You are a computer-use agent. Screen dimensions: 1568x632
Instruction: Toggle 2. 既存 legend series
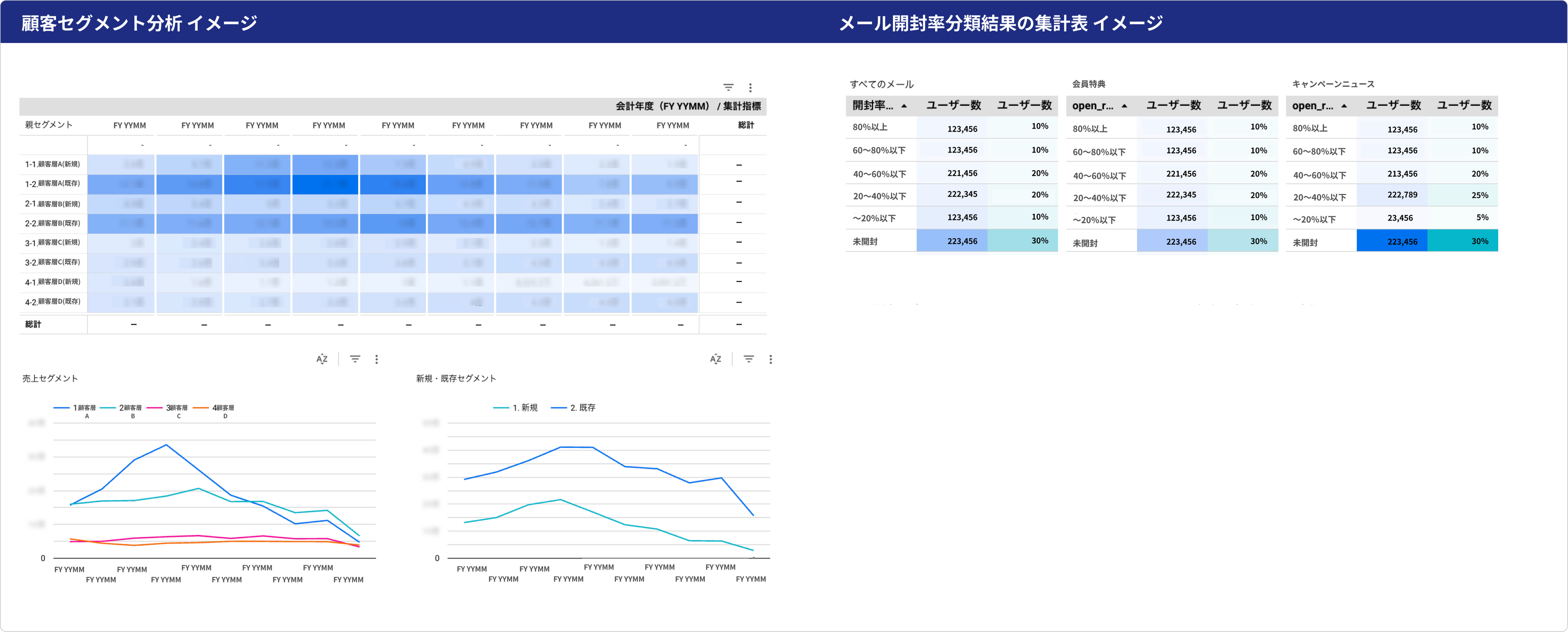pyautogui.click(x=583, y=408)
